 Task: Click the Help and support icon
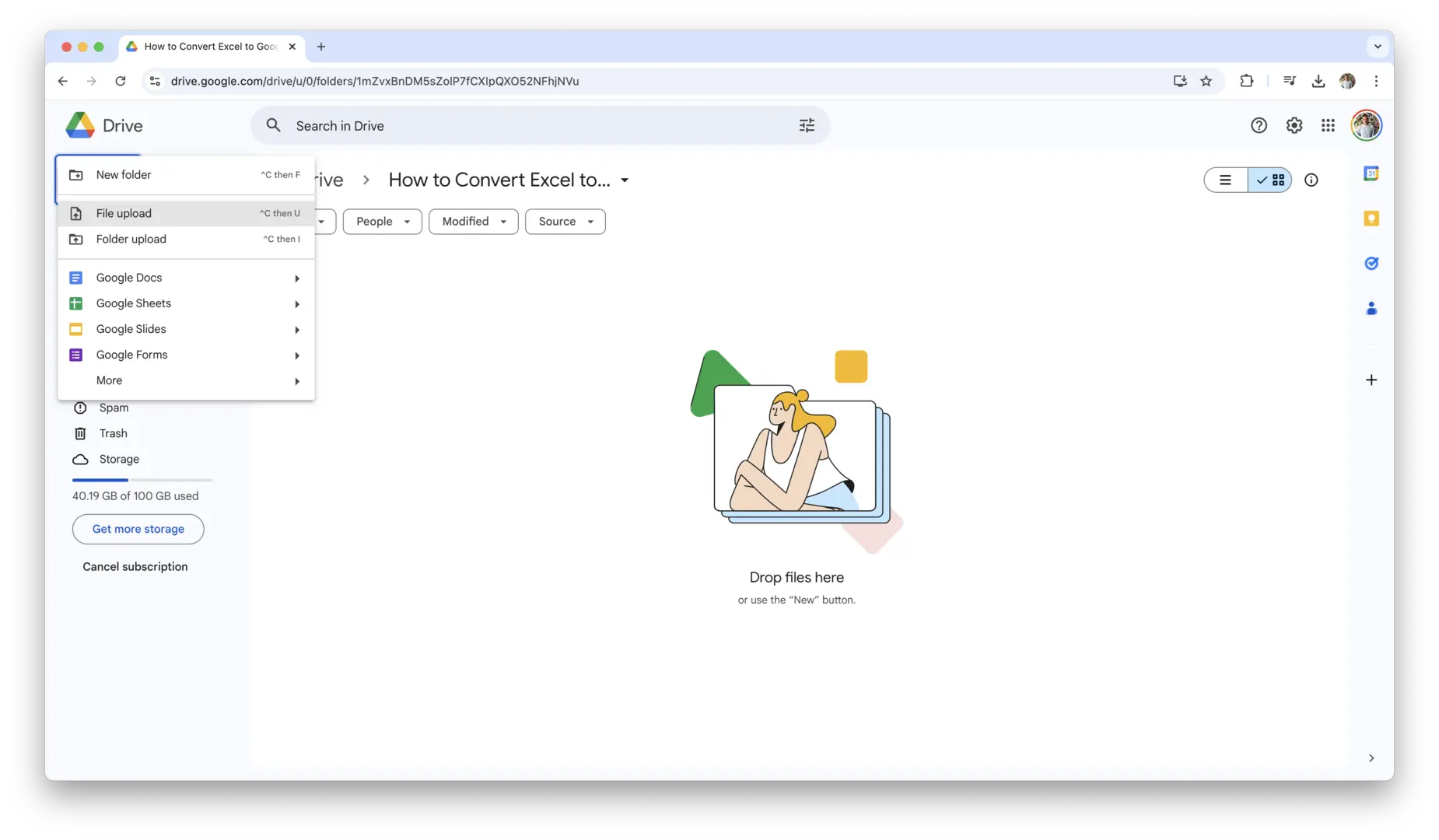point(1259,125)
